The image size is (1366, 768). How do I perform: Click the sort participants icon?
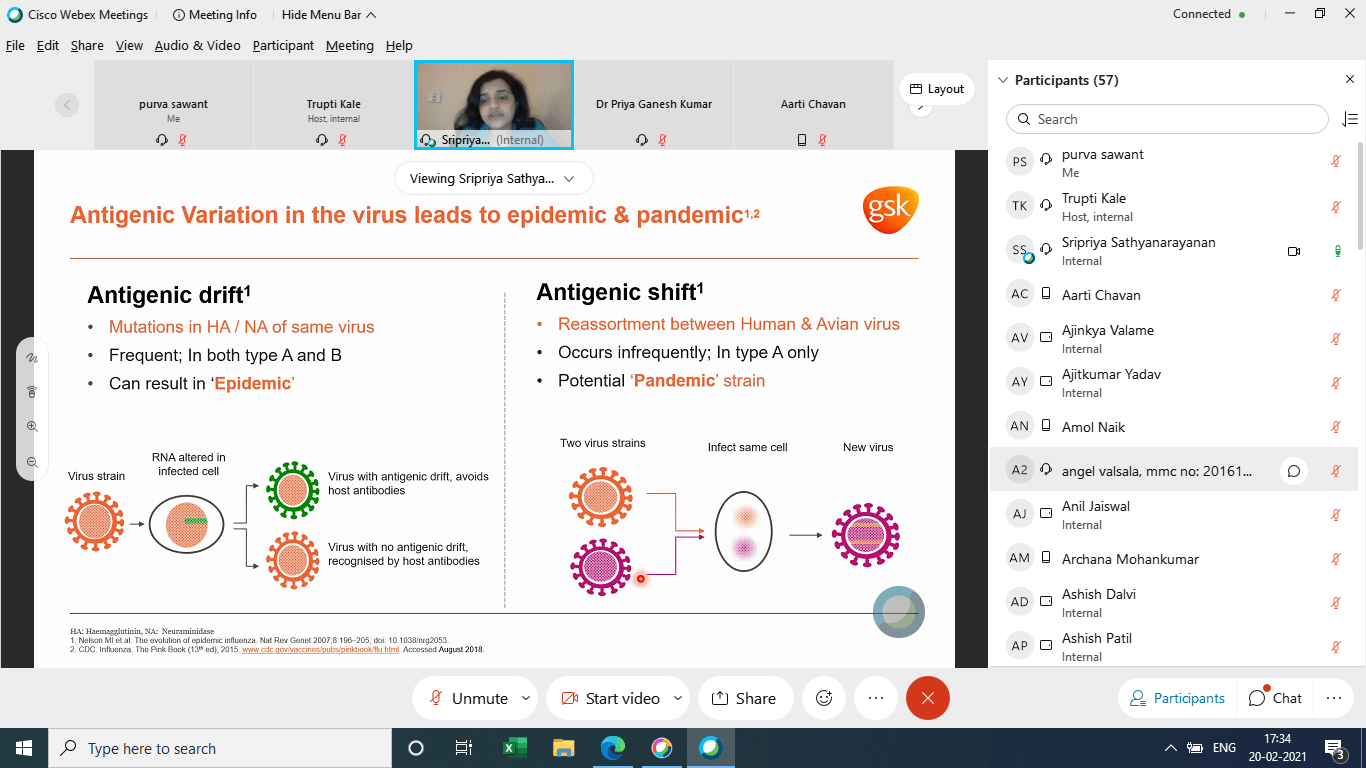pyautogui.click(x=1349, y=119)
